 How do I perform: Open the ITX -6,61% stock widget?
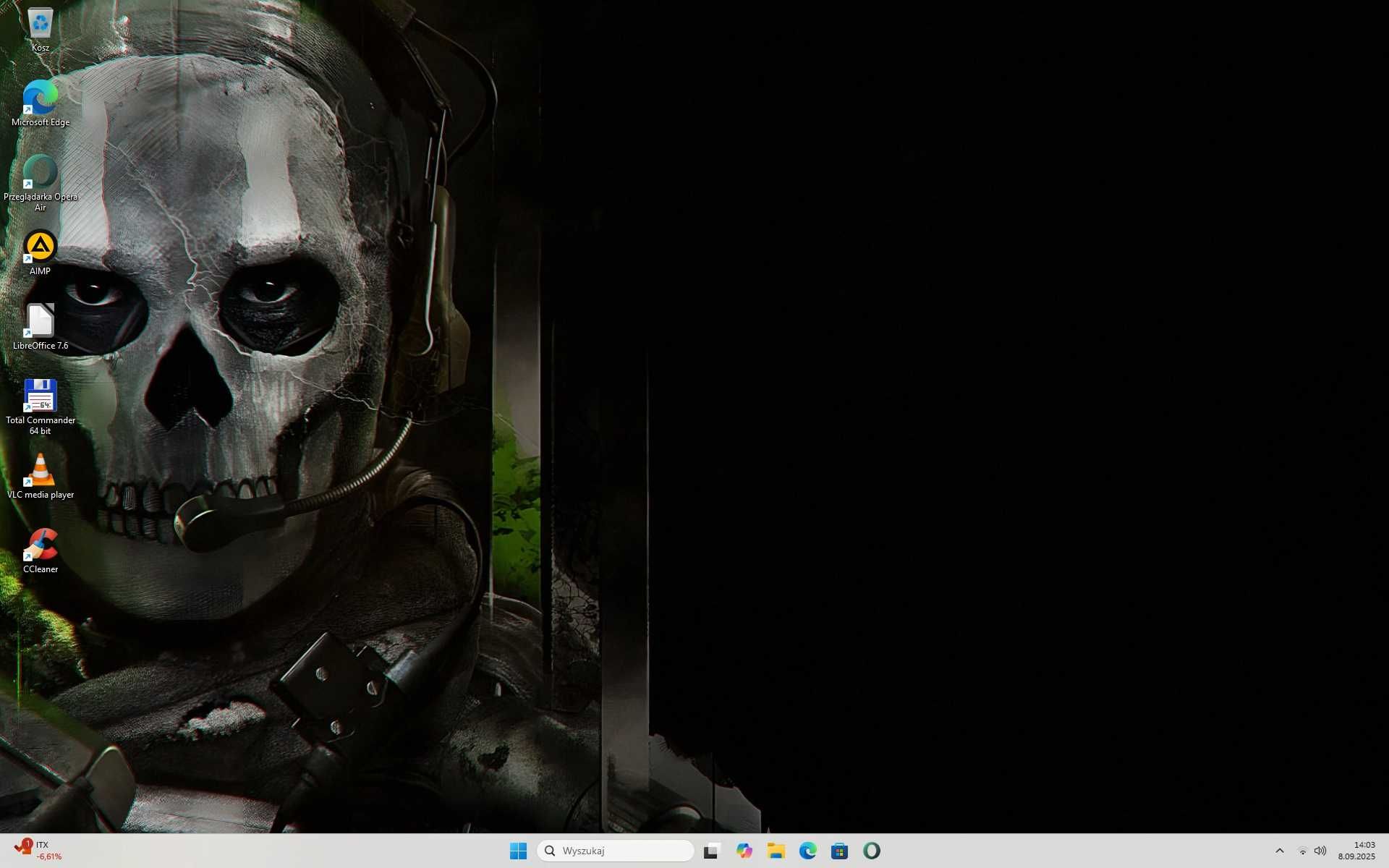pyautogui.click(x=39, y=851)
